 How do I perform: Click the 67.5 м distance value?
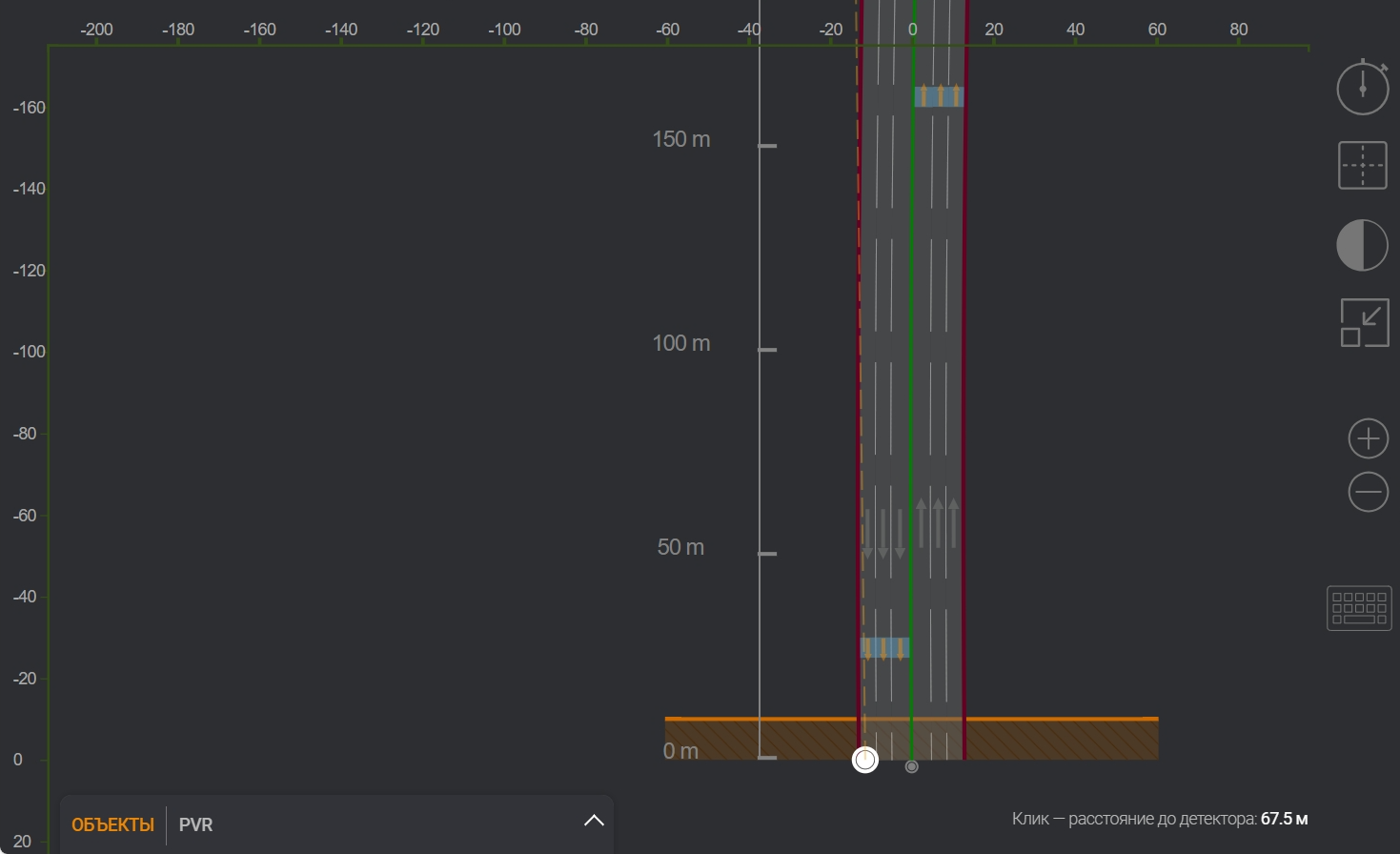(x=1284, y=819)
